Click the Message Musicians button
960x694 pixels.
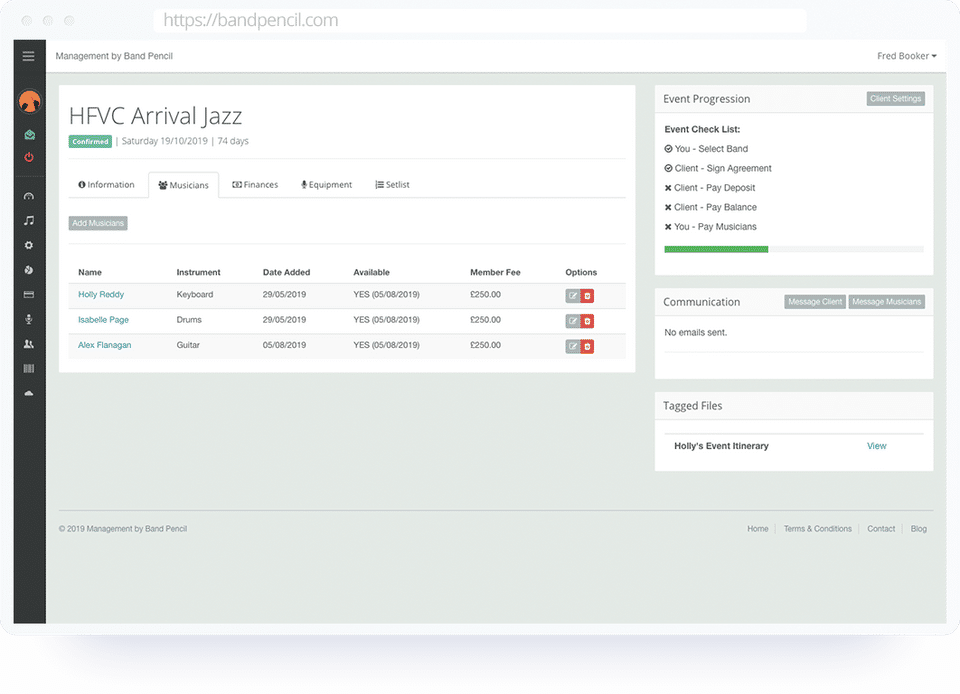887,302
